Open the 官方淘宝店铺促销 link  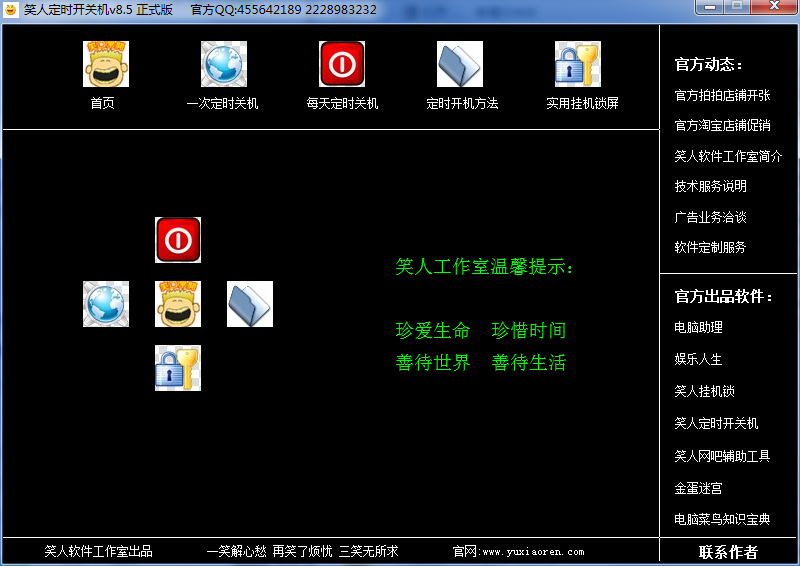(722, 126)
